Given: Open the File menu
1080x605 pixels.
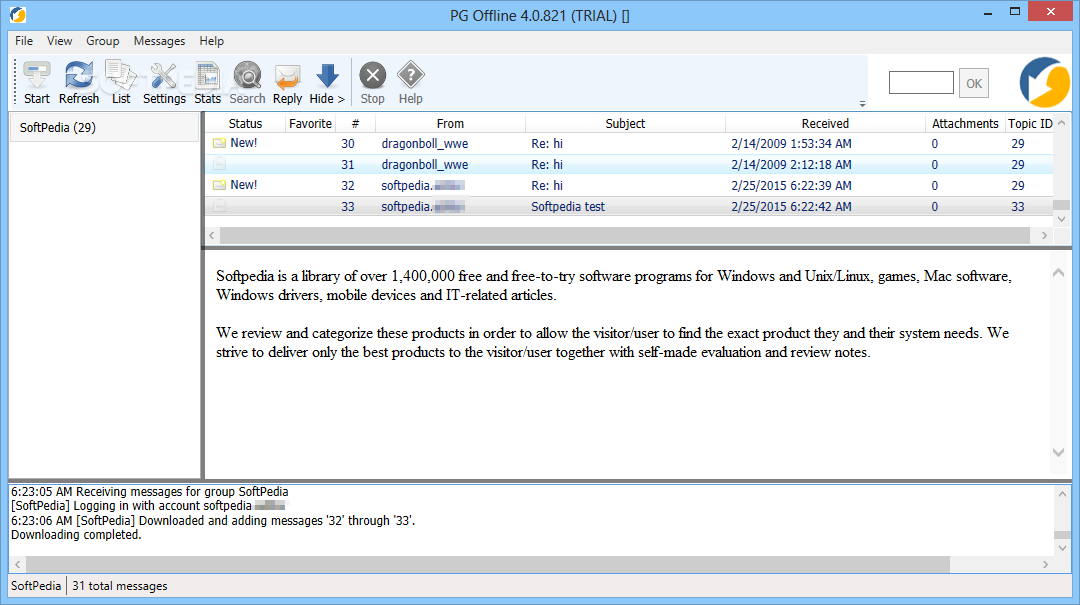Looking at the screenshot, I should pos(24,41).
